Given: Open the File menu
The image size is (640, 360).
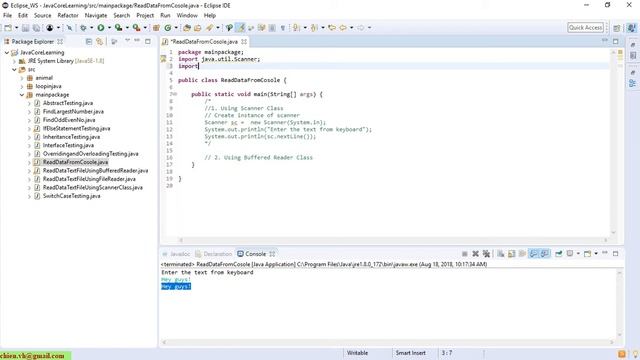Looking at the screenshot, I should point(7,16).
